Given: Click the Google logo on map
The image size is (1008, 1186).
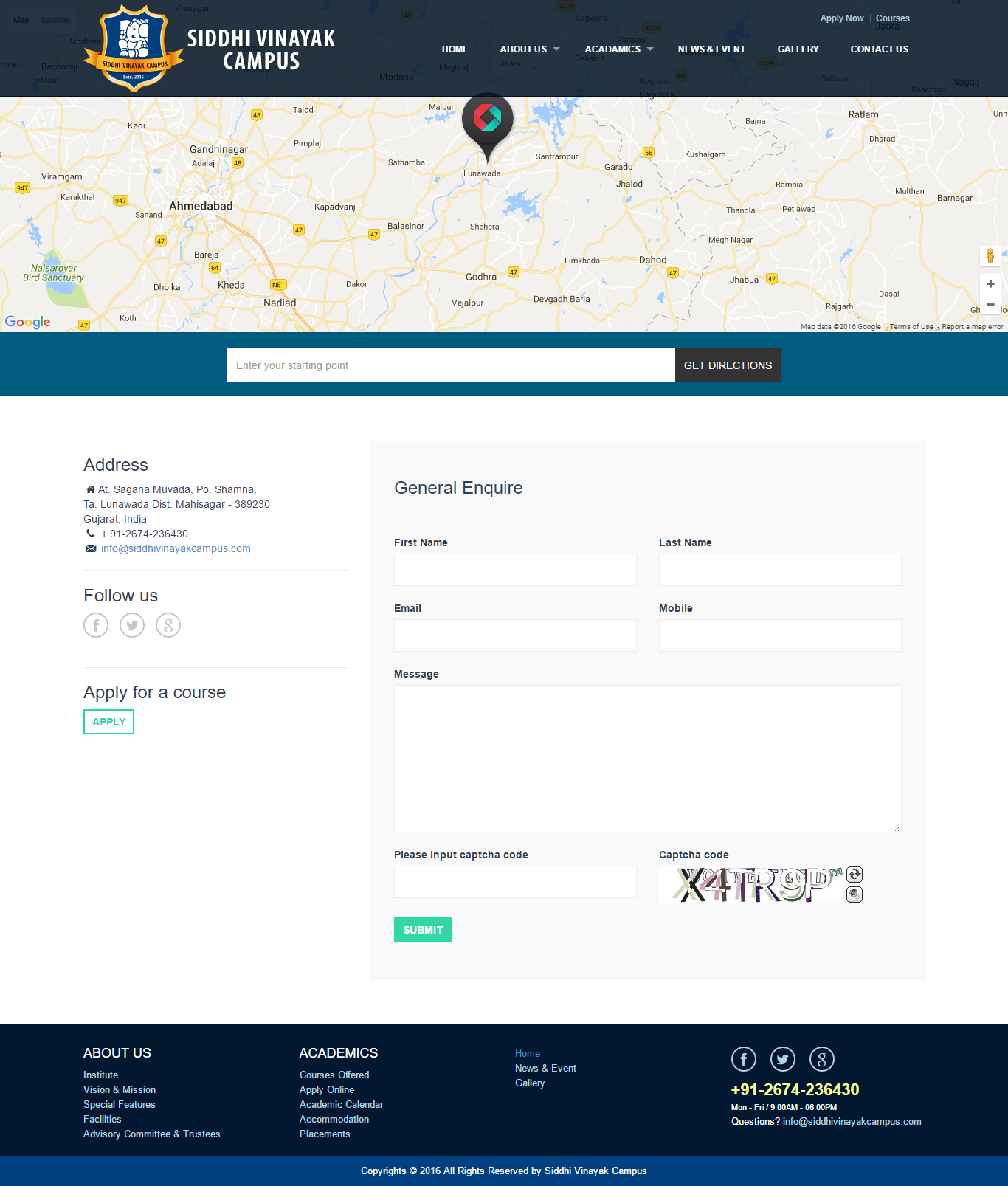Looking at the screenshot, I should click(28, 322).
